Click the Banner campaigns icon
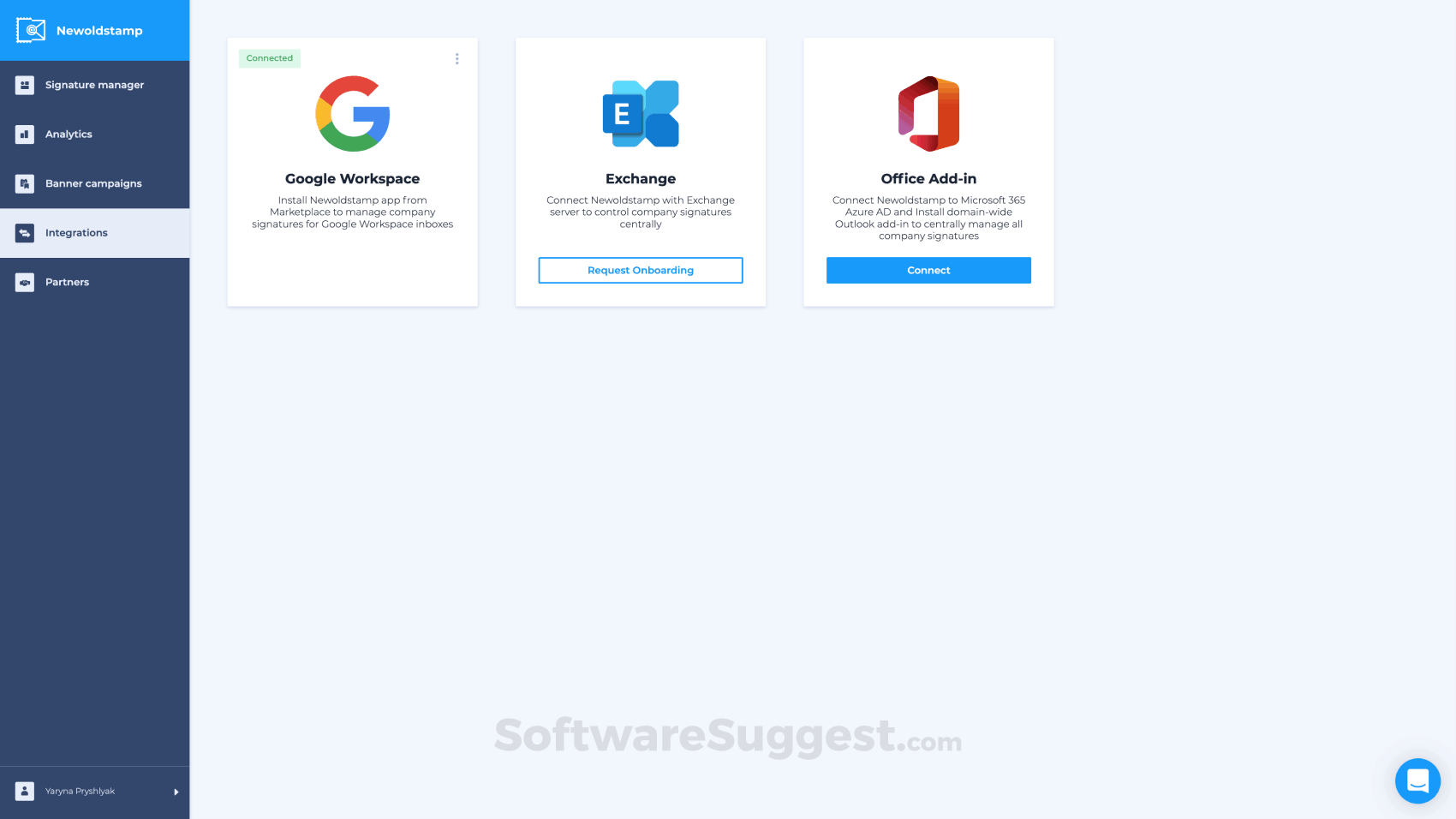Viewport: 1456px width, 819px height. [x=25, y=183]
